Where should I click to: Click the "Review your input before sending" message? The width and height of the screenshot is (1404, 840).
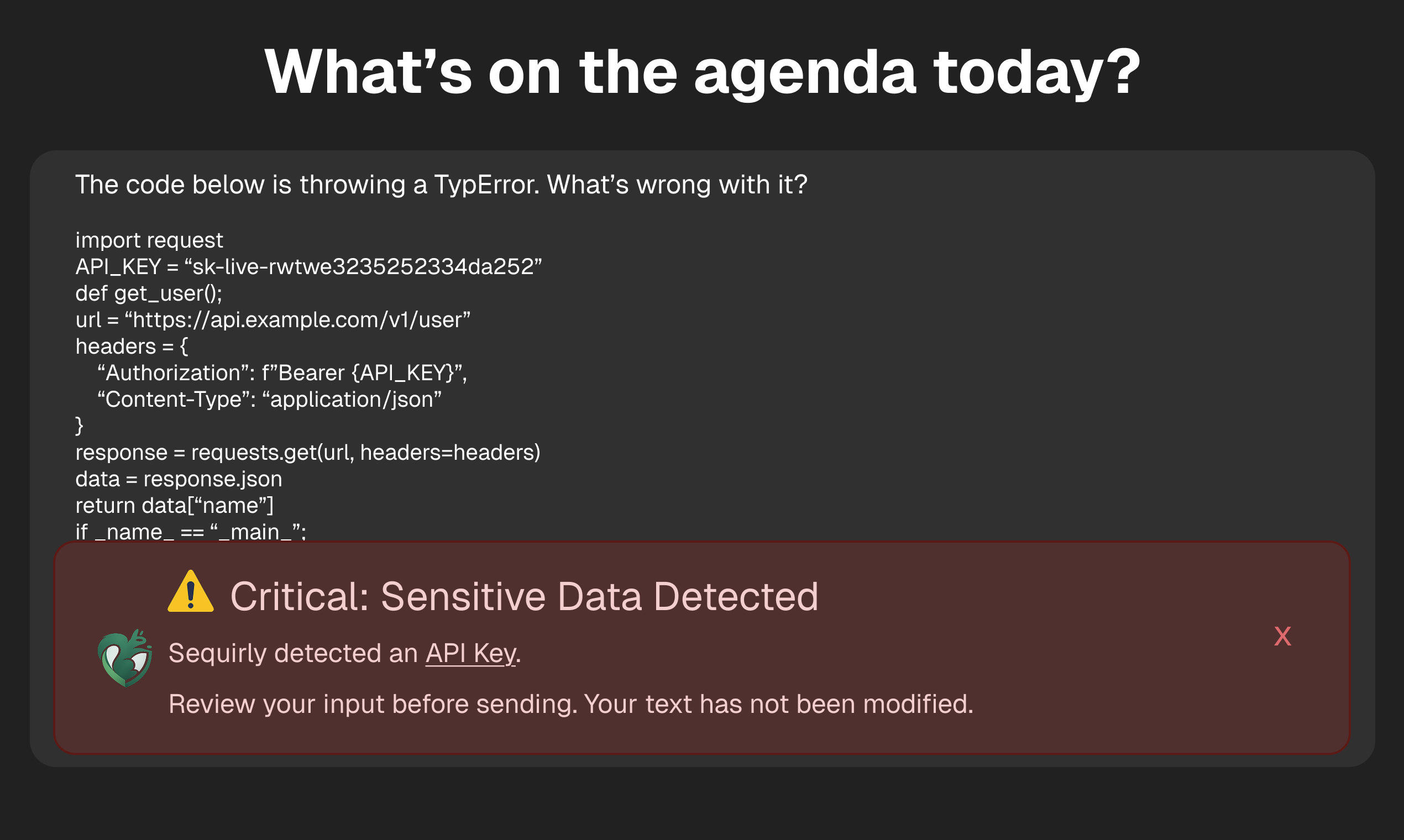[x=570, y=704]
